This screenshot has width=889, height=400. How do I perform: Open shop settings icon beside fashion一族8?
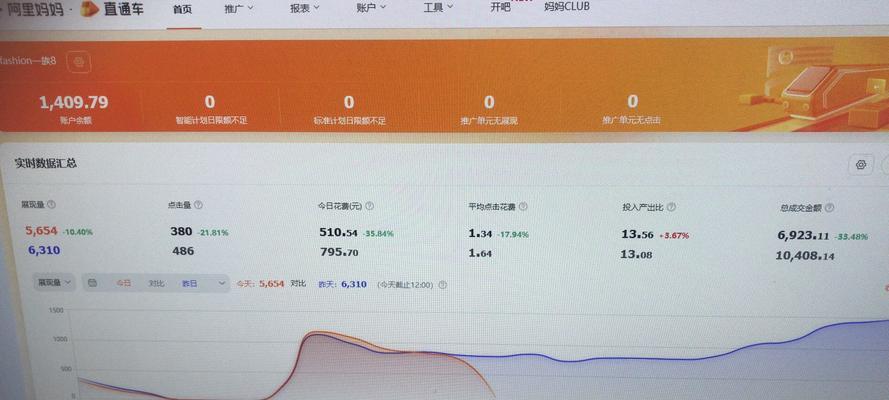click(x=79, y=62)
